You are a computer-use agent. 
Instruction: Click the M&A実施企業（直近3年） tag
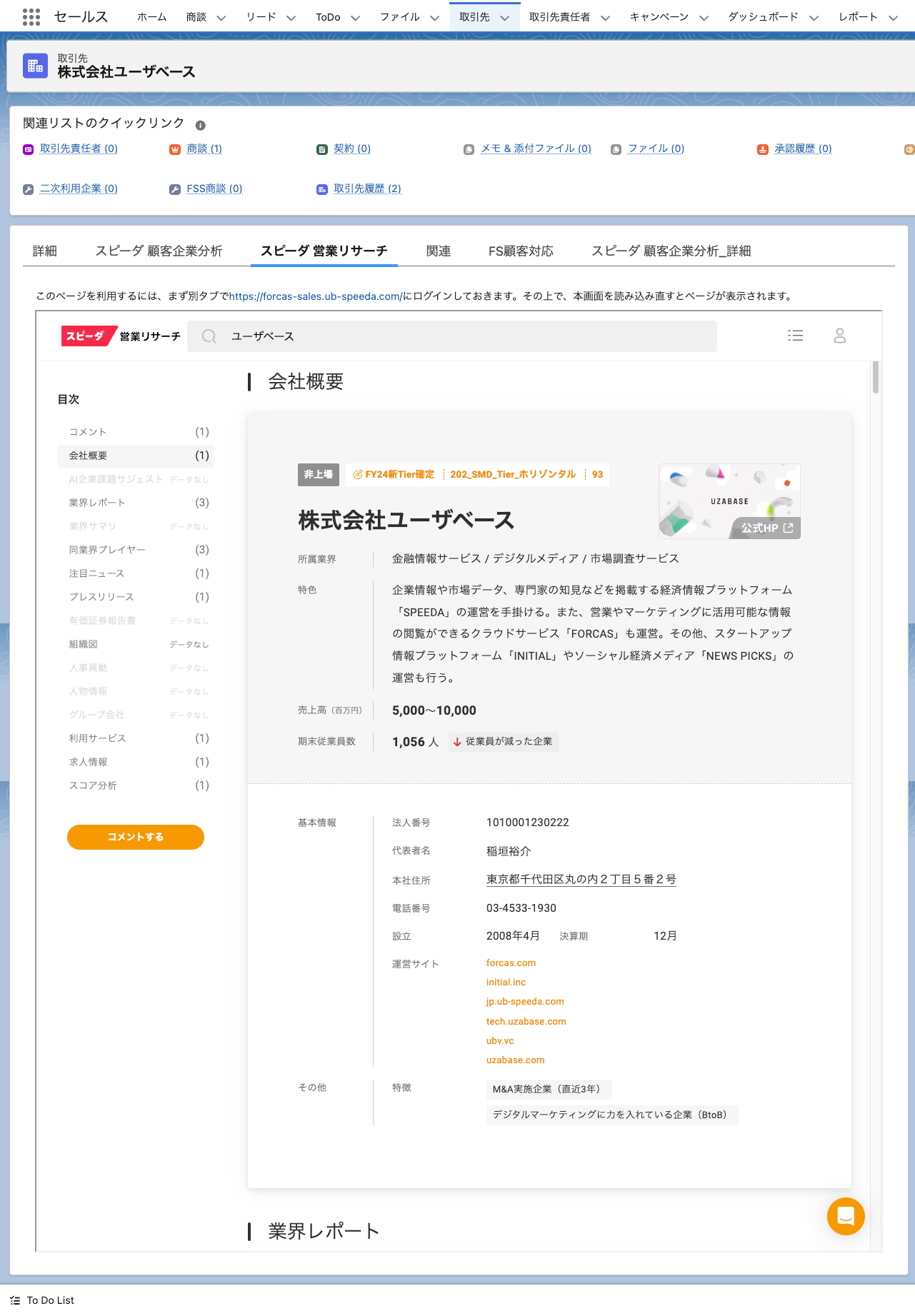549,1089
